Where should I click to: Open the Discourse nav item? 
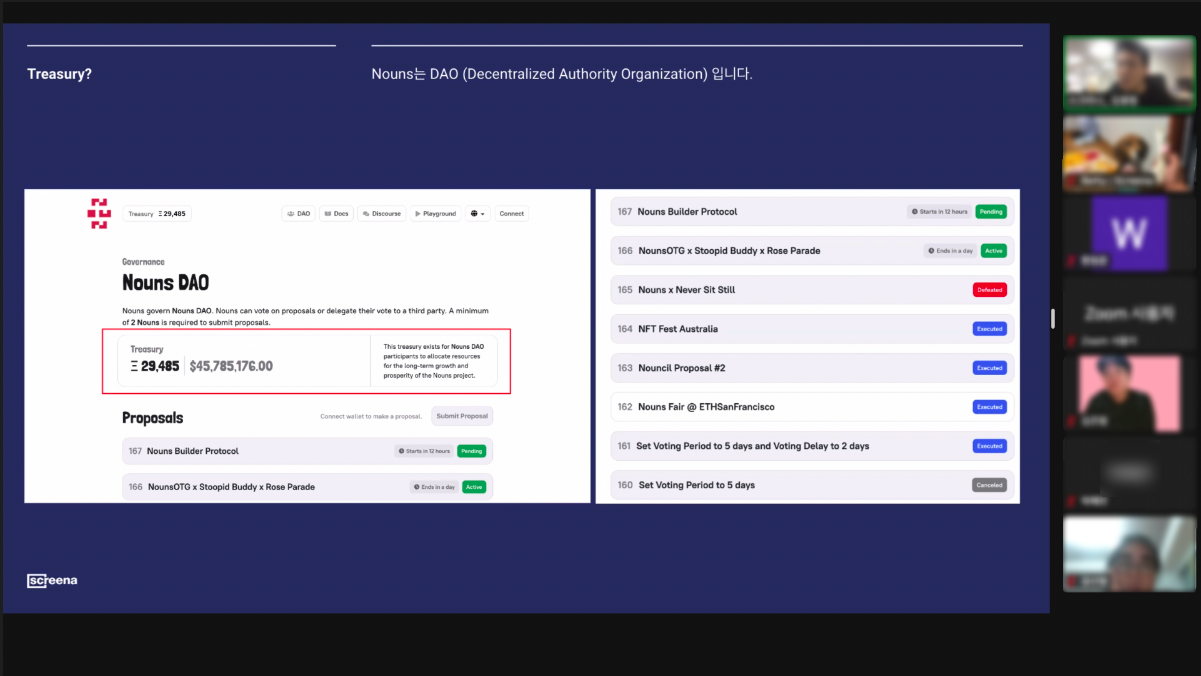pyautogui.click(x=382, y=213)
